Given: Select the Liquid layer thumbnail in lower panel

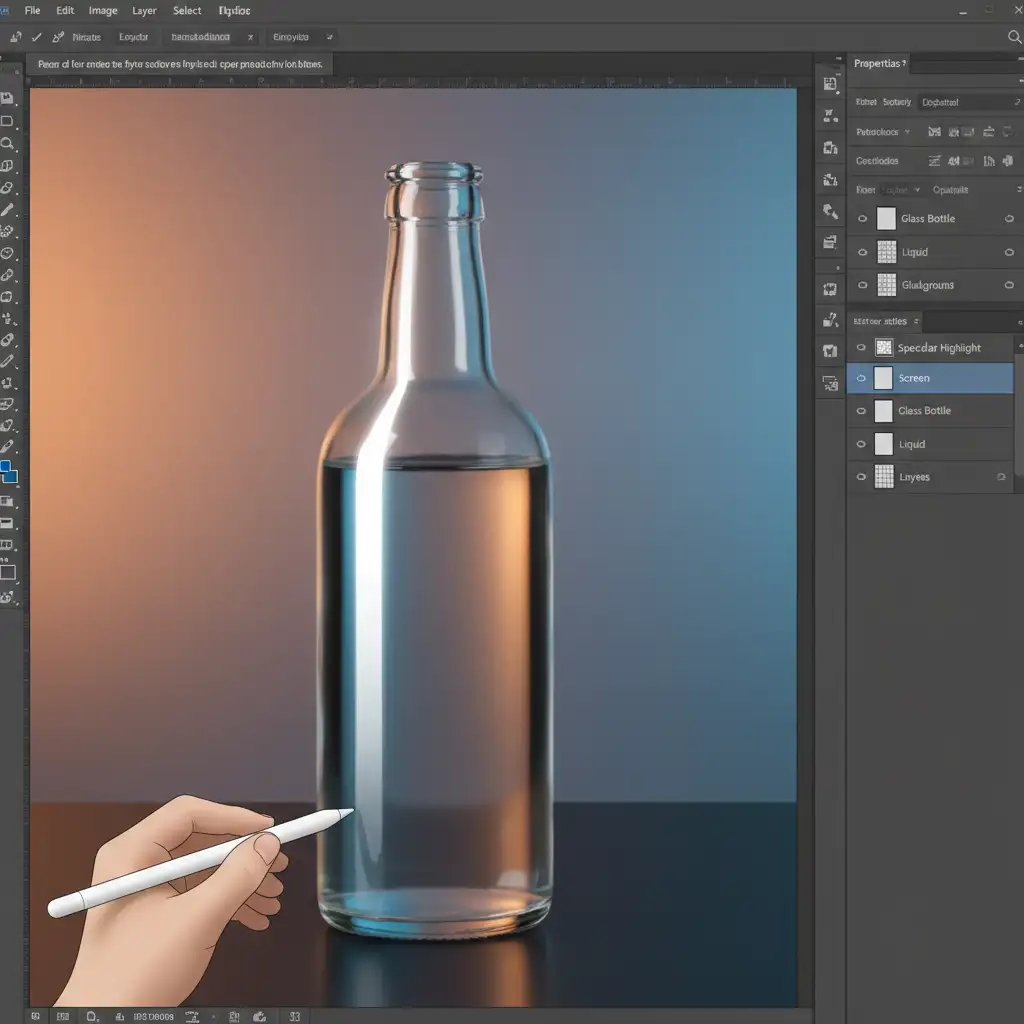Looking at the screenshot, I should click(x=884, y=444).
